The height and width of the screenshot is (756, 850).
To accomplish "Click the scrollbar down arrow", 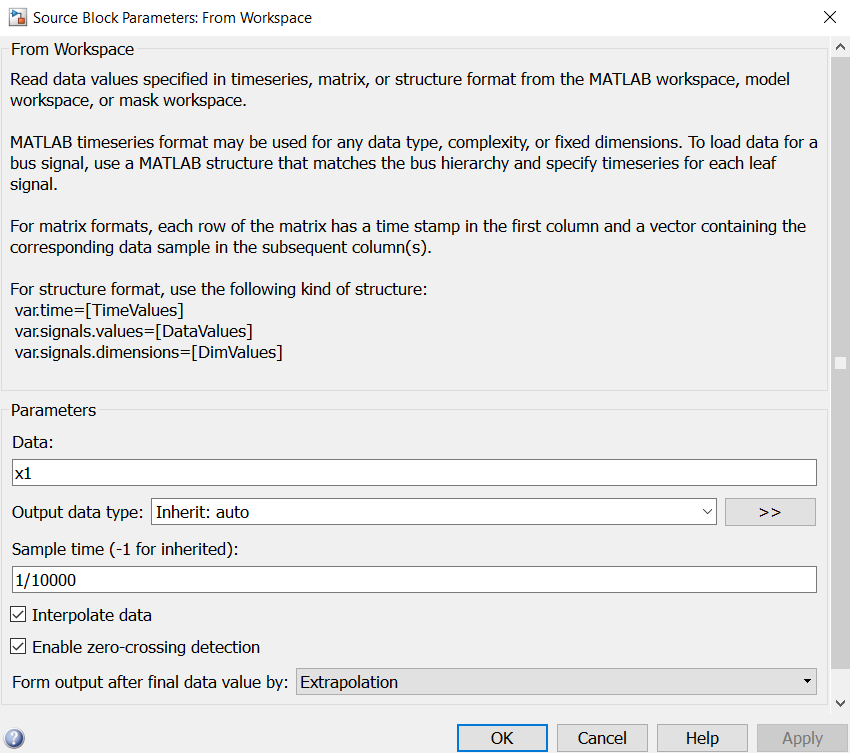I will 840,702.
